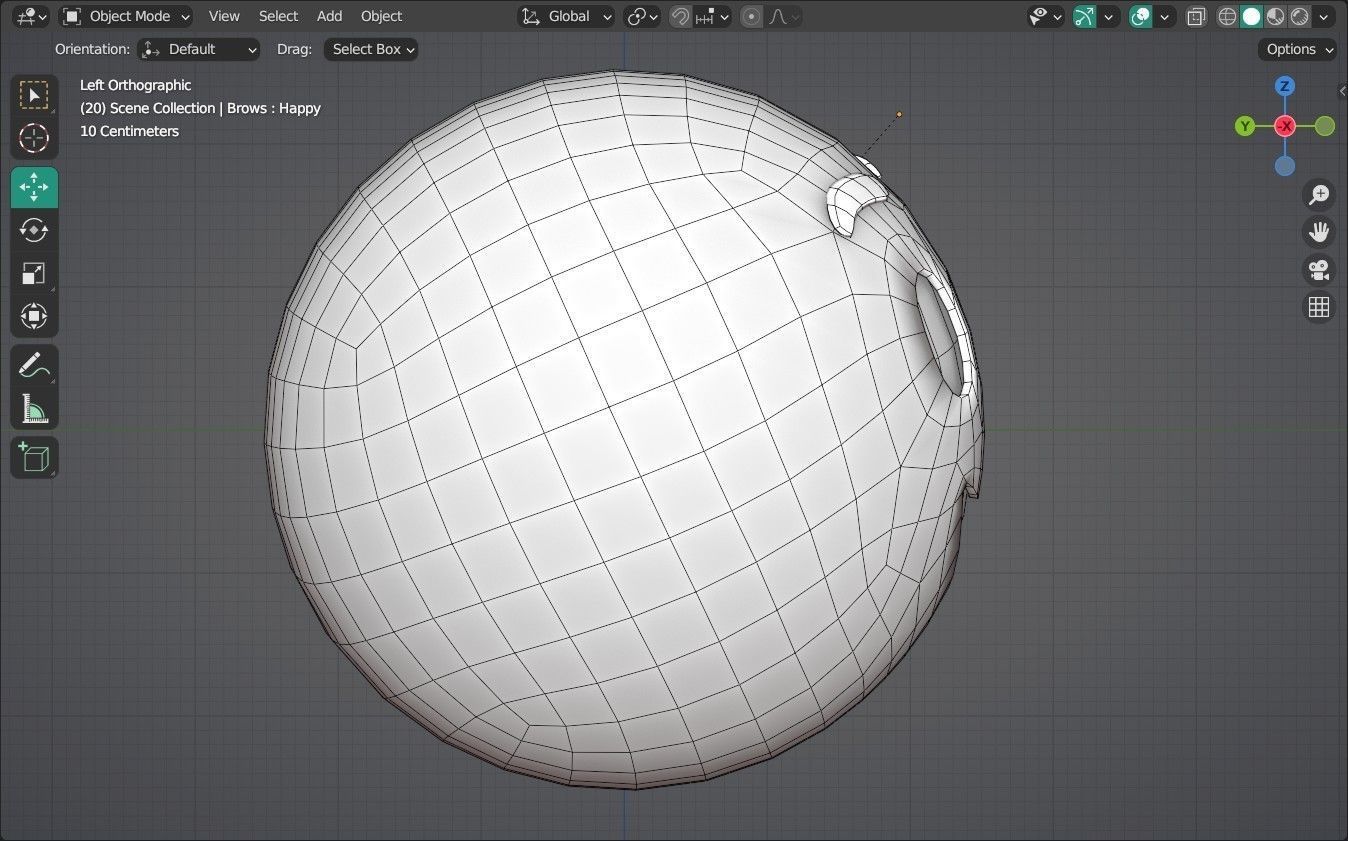Open the snapping options dropdown

[712, 16]
